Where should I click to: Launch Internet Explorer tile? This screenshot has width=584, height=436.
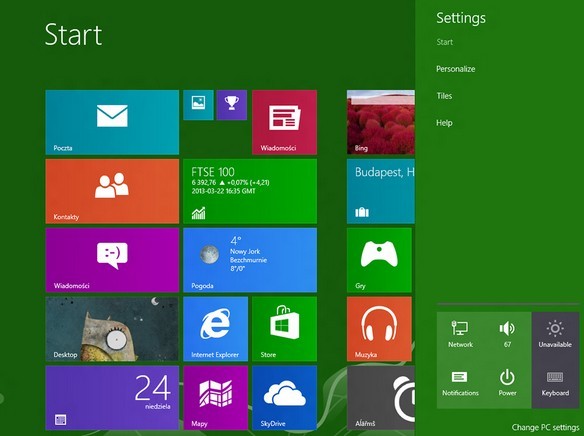[215, 329]
